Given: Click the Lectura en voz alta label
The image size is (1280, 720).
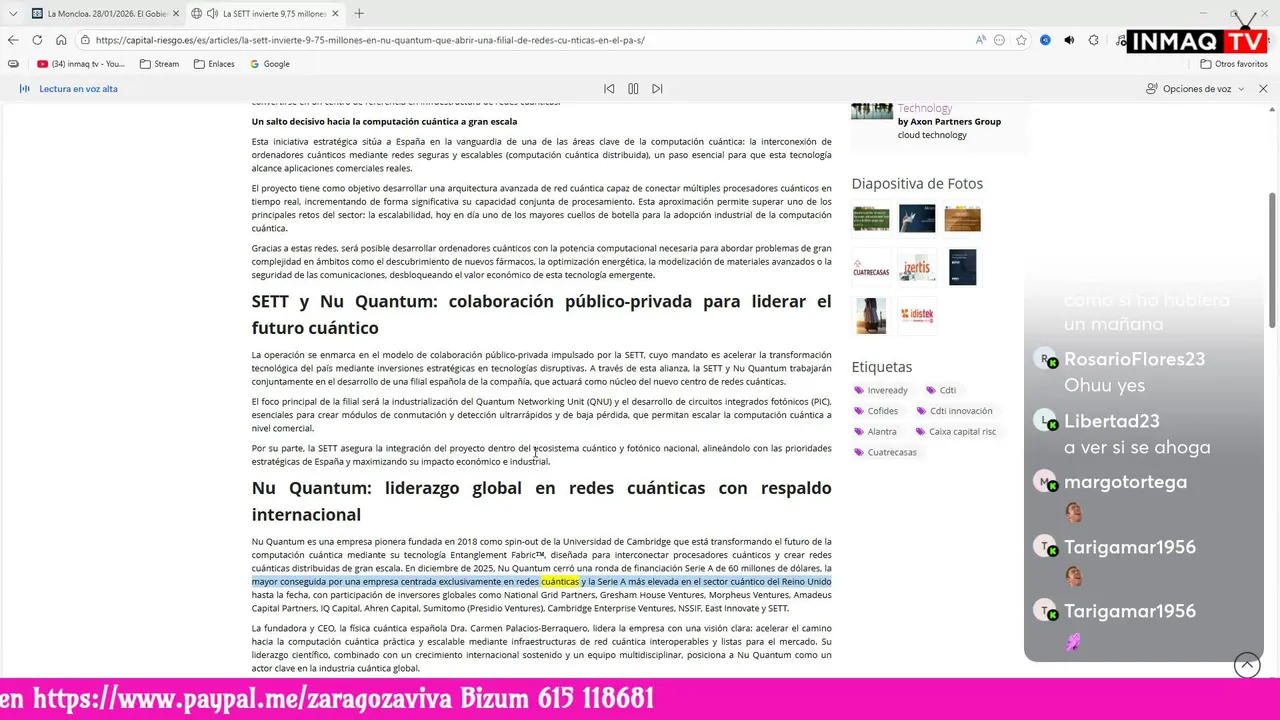Looking at the screenshot, I should 78,89.
